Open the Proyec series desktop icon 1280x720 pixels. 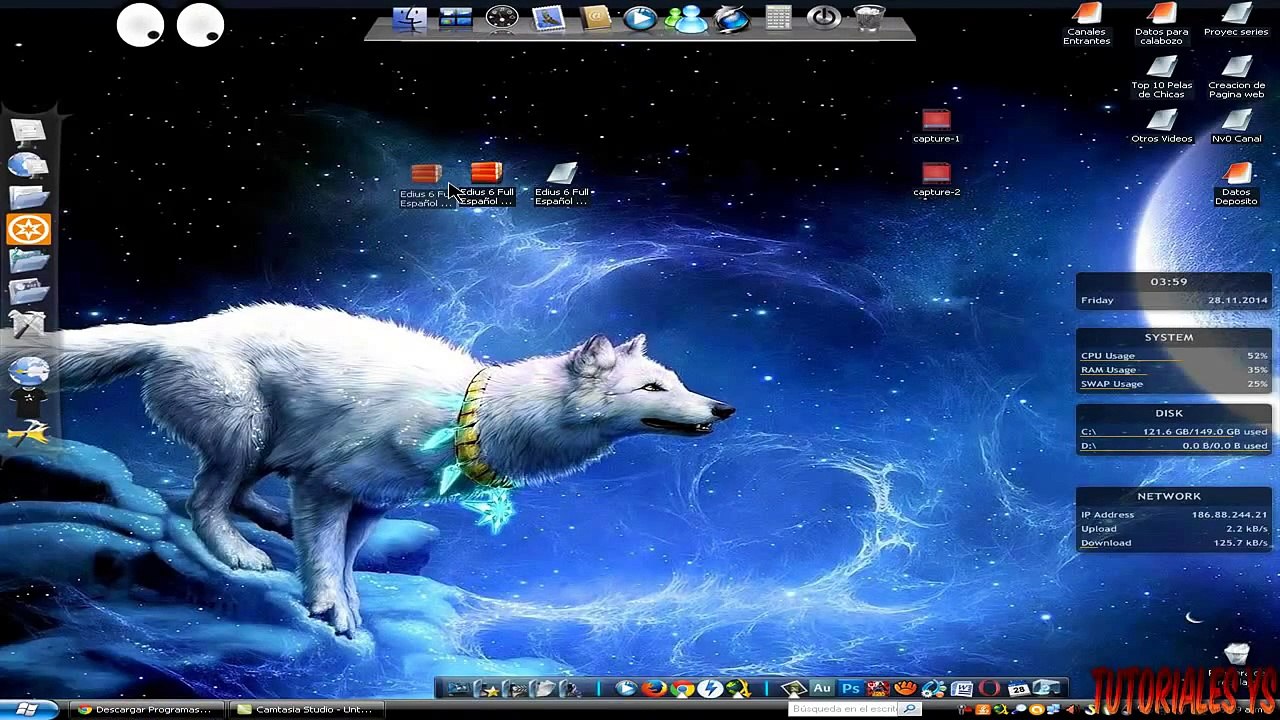(x=1236, y=20)
